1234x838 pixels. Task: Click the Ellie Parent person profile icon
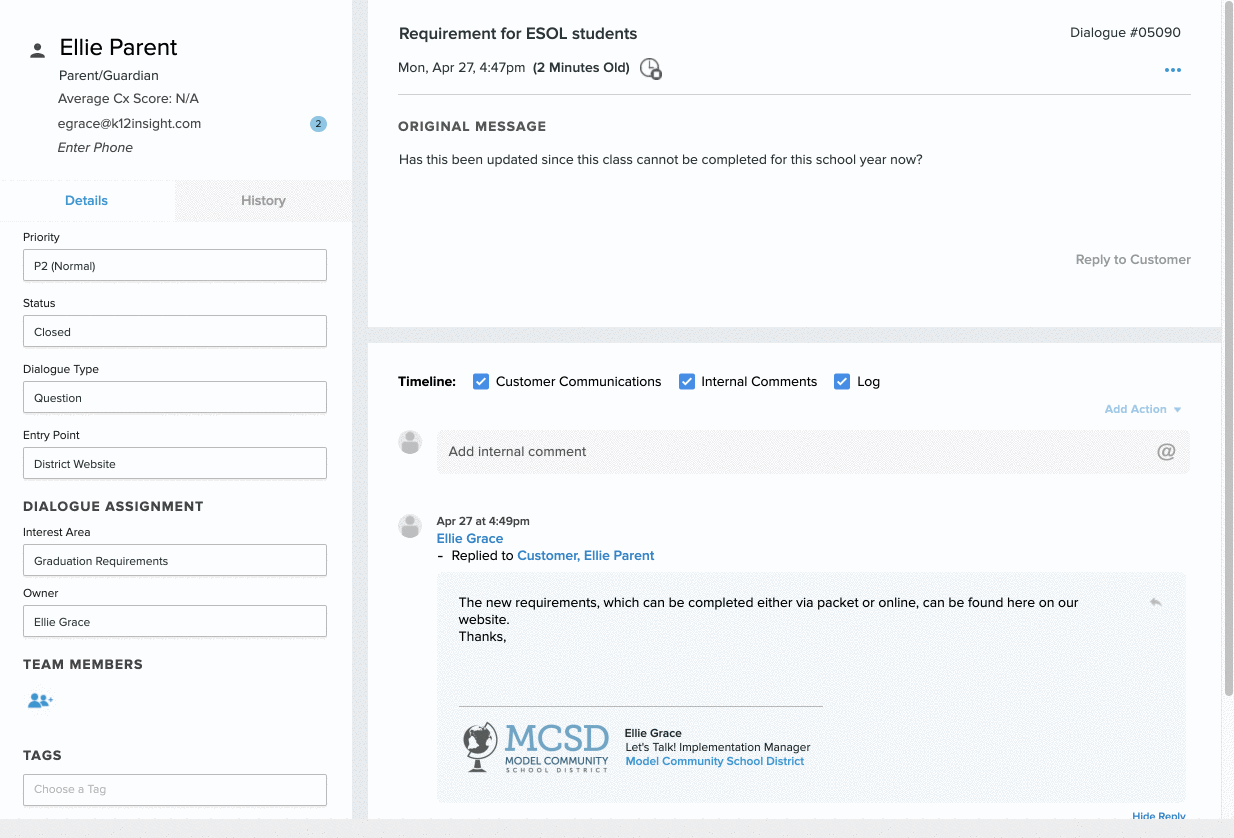(38, 50)
